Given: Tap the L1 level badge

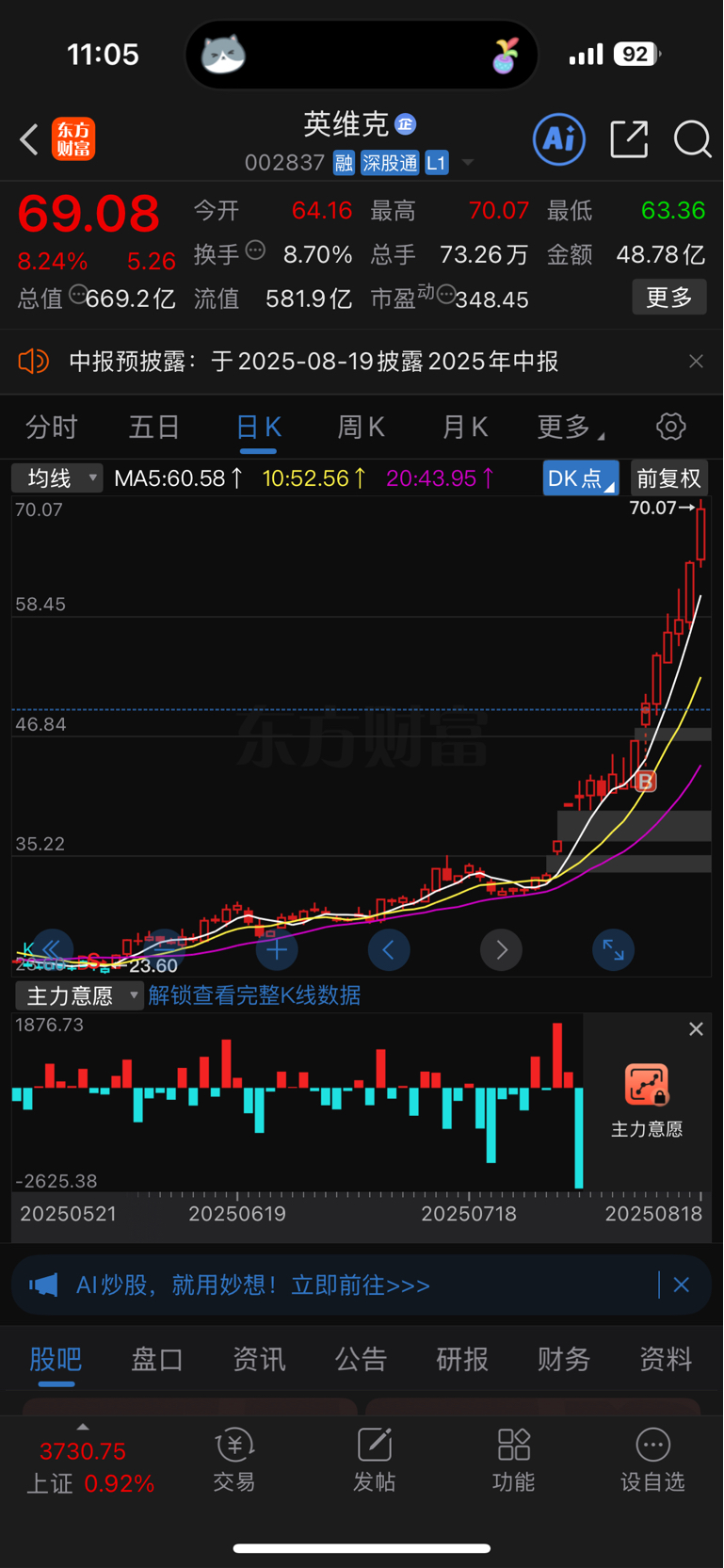Looking at the screenshot, I should (x=436, y=163).
